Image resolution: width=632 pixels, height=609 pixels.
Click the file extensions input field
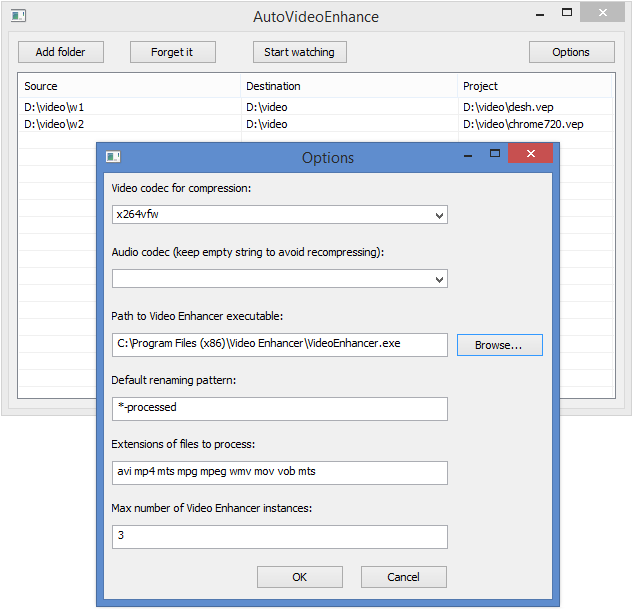click(x=280, y=473)
